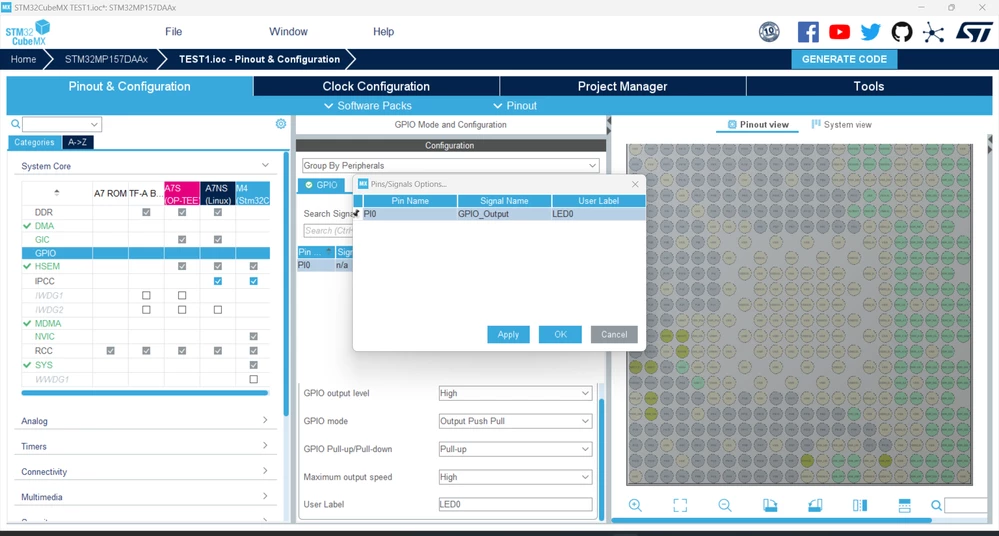Toggle IPCC M4 checkbox

point(254,281)
